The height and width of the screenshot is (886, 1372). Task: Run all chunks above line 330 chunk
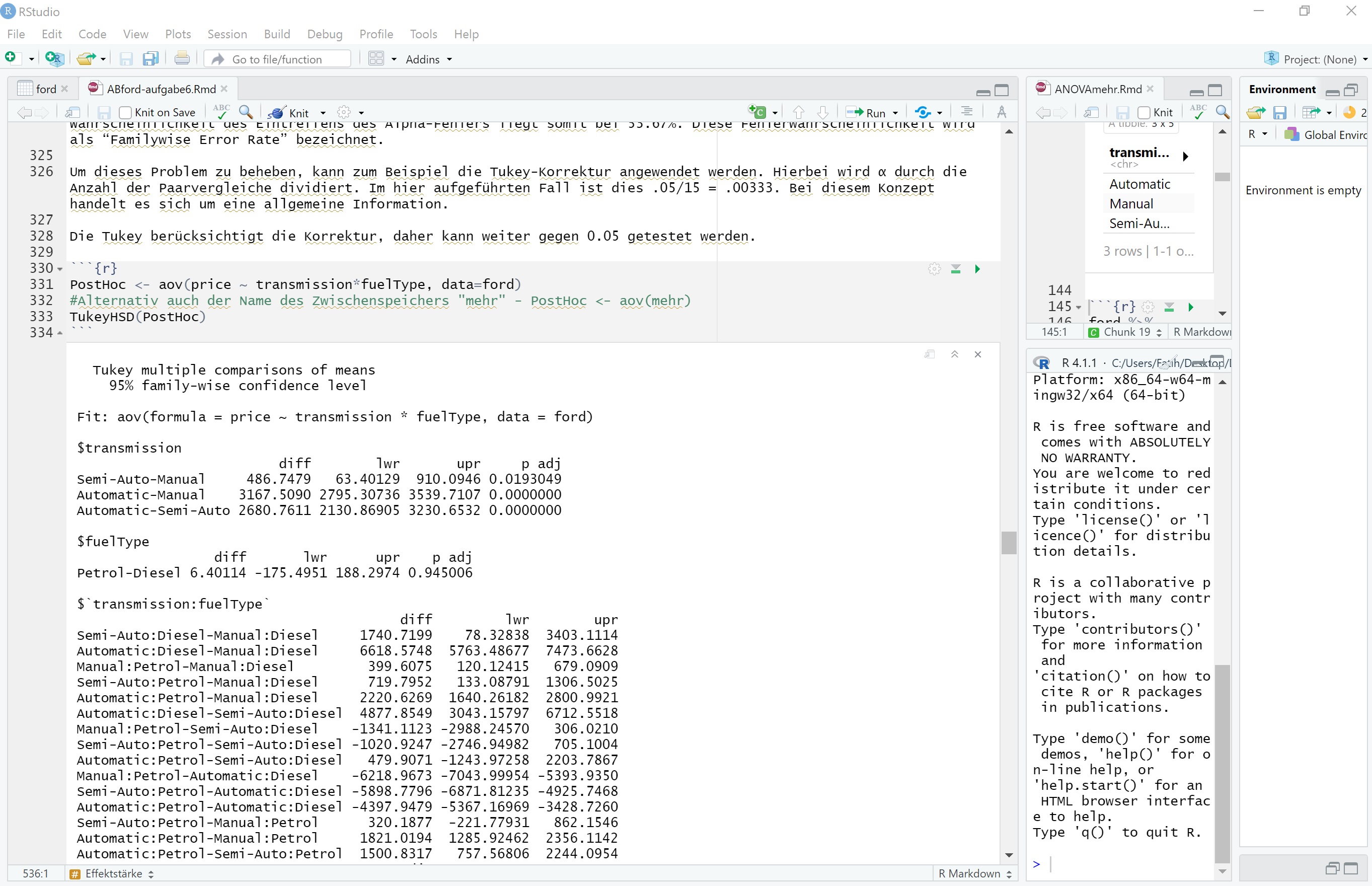click(x=956, y=269)
